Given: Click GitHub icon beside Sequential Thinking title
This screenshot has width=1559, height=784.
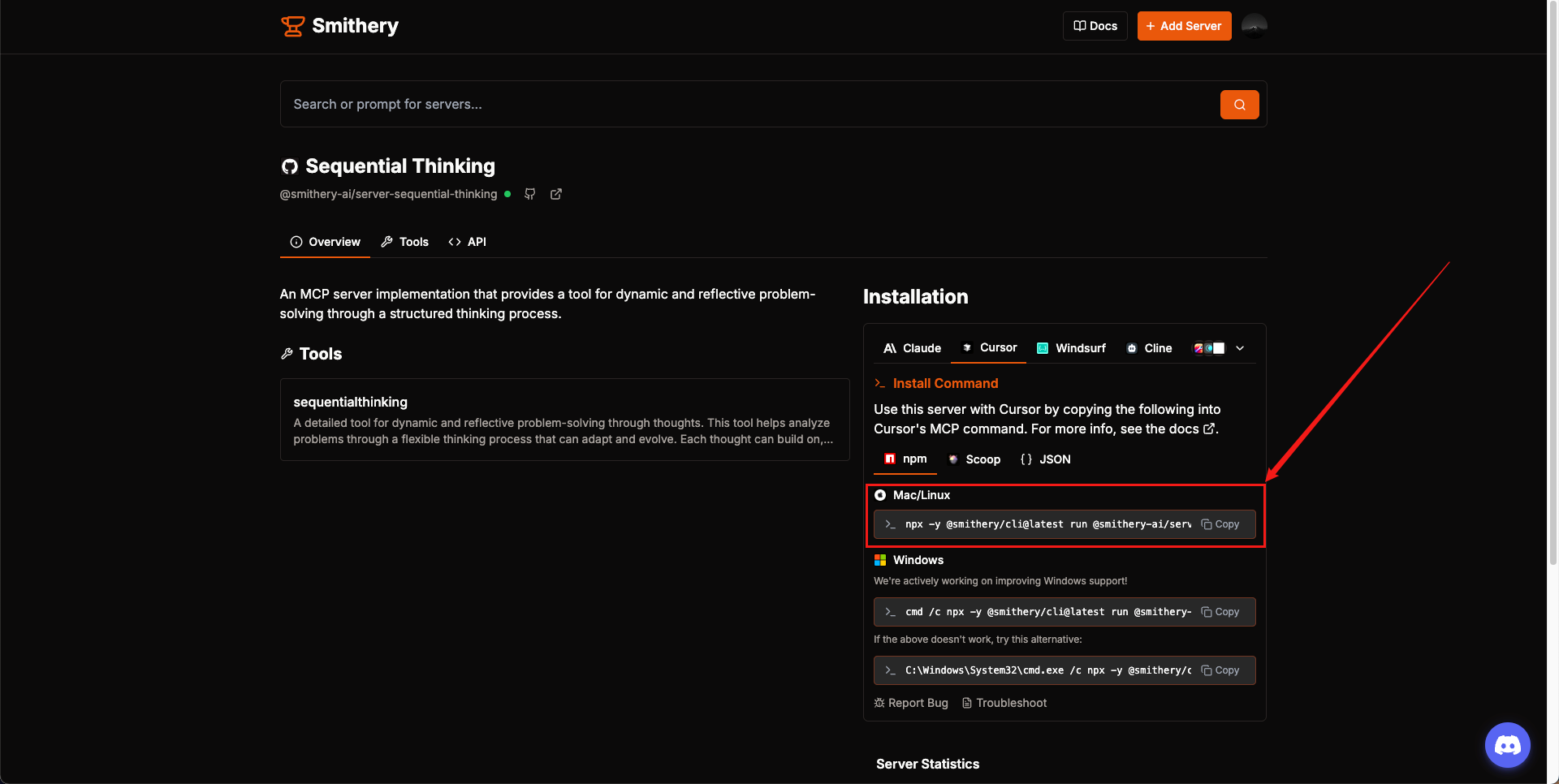Looking at the screenshot, I should tap(289, 166).
